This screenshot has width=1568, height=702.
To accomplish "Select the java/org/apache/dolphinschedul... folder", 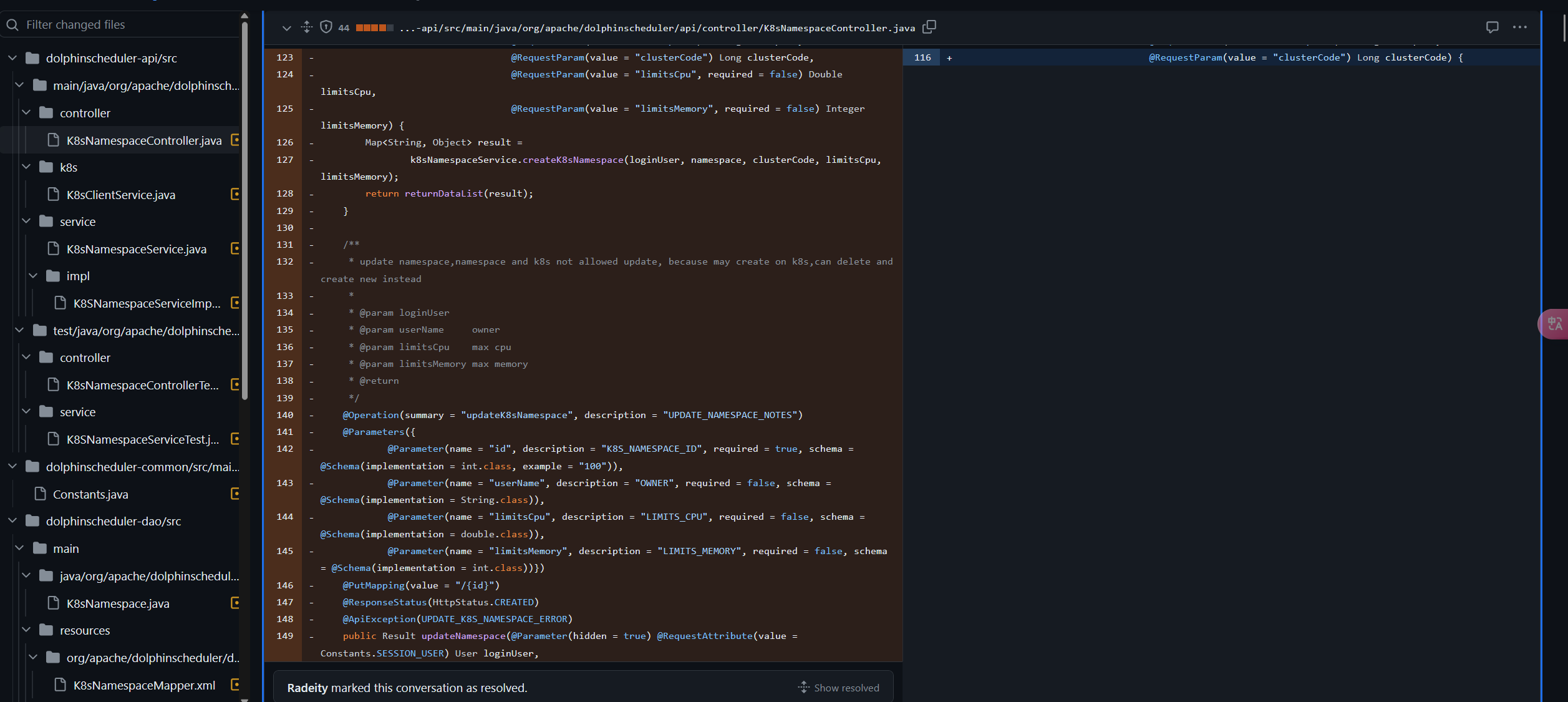I will [x=150, y=576].
